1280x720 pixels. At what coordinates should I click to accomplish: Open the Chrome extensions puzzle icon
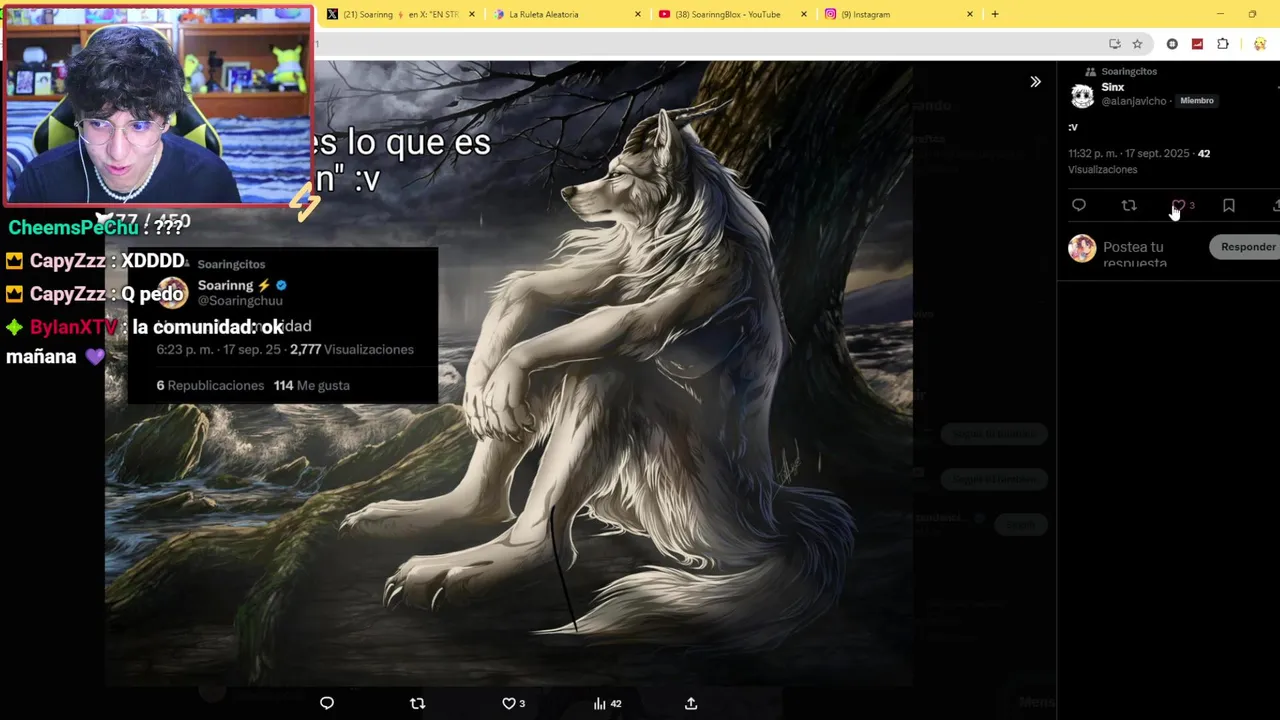[1223, 44]
